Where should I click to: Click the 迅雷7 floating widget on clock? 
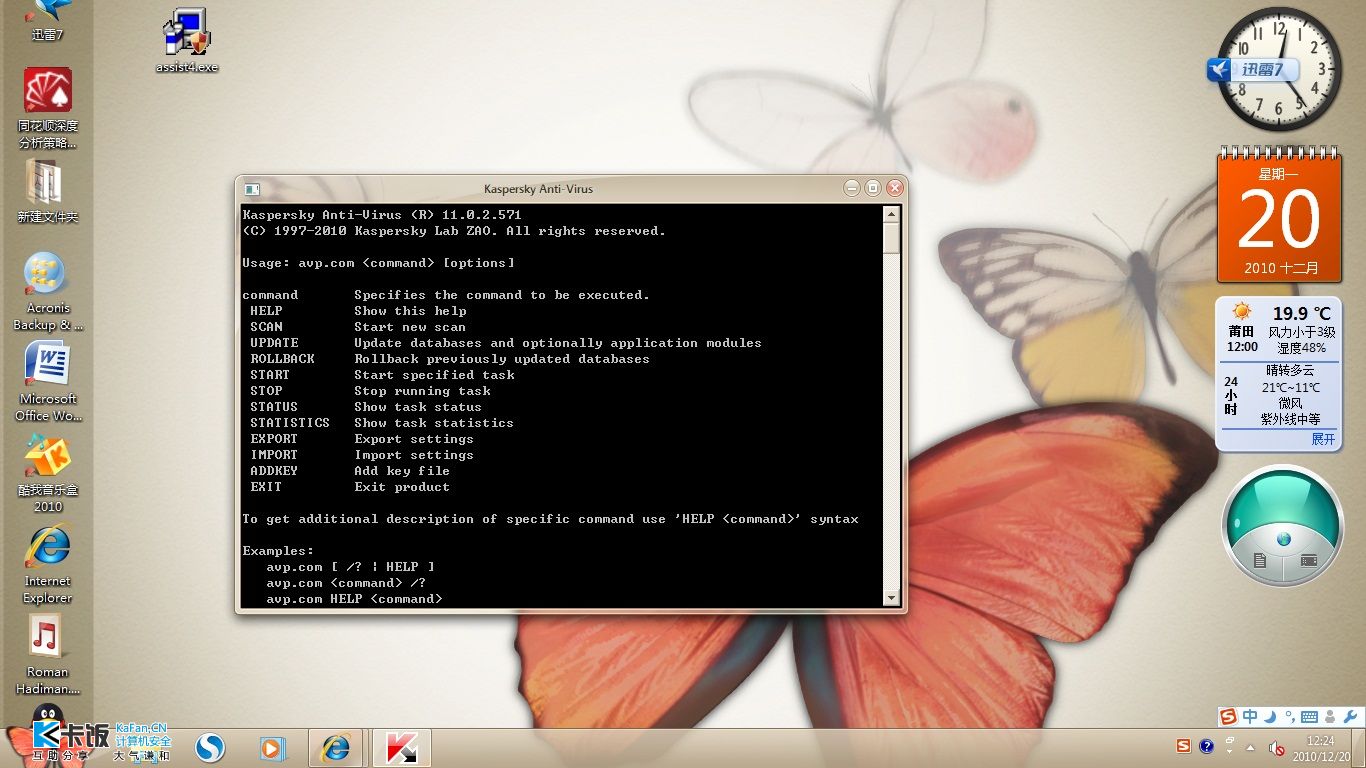coord(1254,70)
